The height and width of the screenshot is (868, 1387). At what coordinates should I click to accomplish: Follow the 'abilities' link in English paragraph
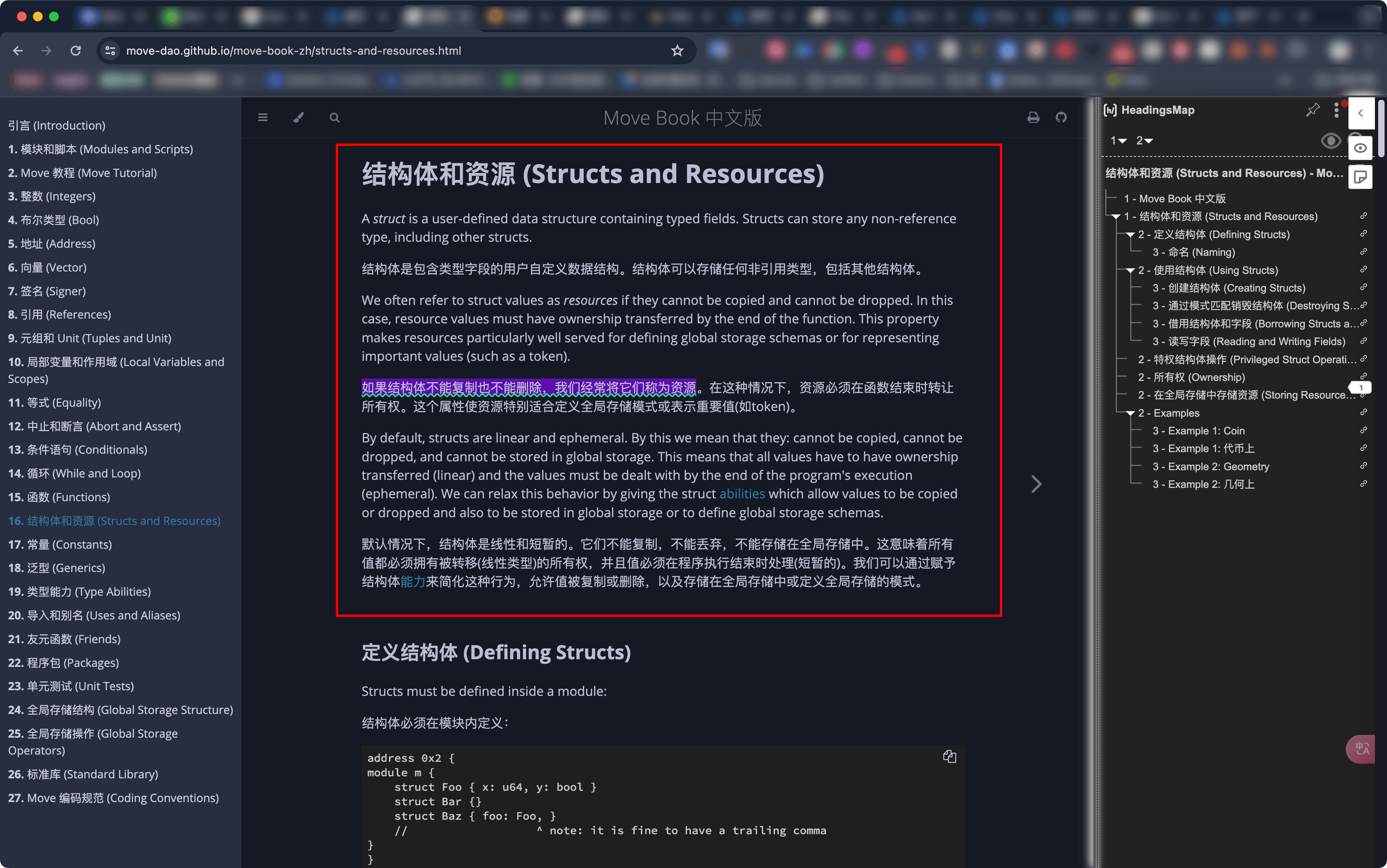742,494
